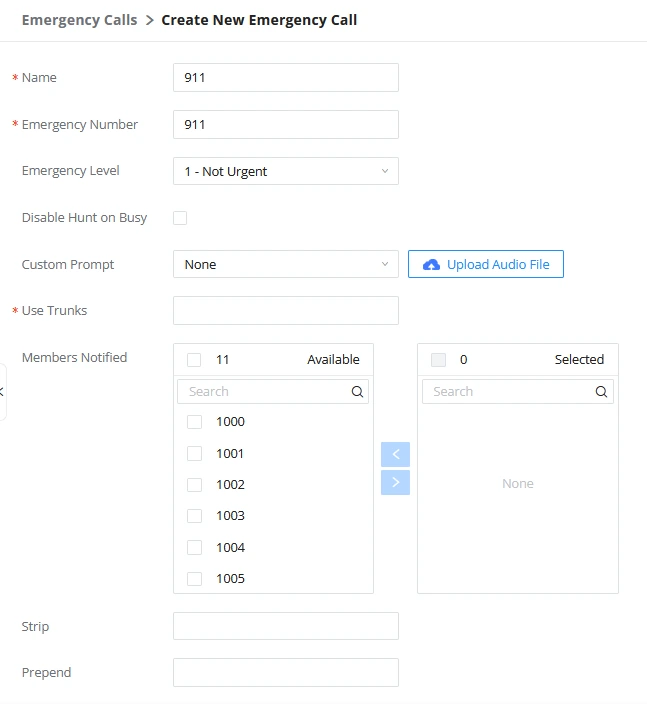Click the Selected list search magnifier icon

[x=601, y=392]
